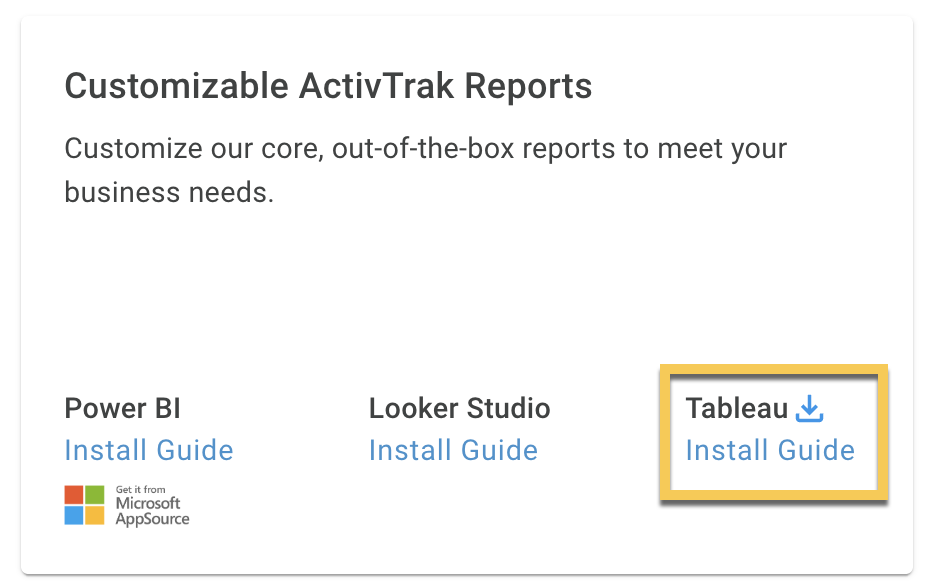Click the Tableau download icon

pyautogui.click(x=809, y=409)
